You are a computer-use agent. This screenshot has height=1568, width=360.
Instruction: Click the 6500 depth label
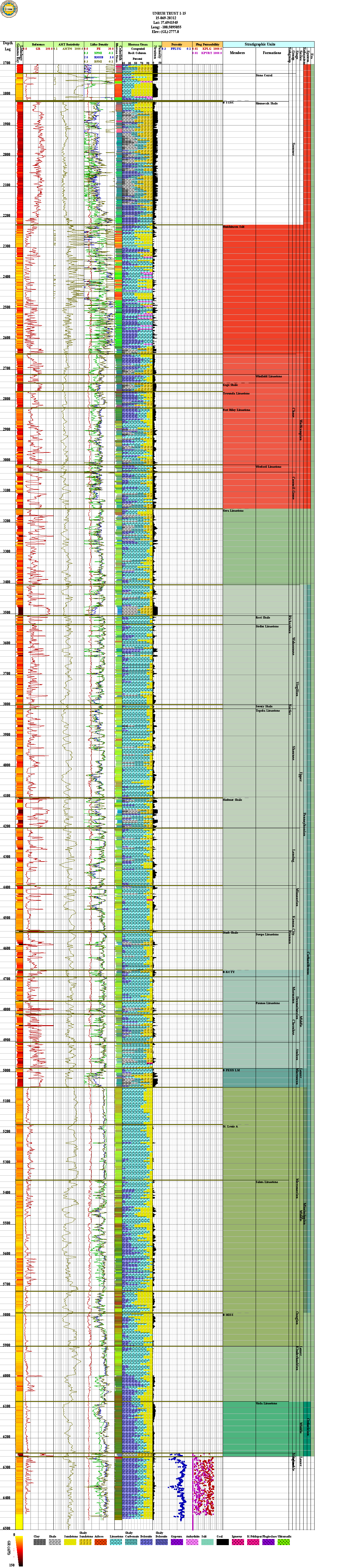pos(7,1528)
